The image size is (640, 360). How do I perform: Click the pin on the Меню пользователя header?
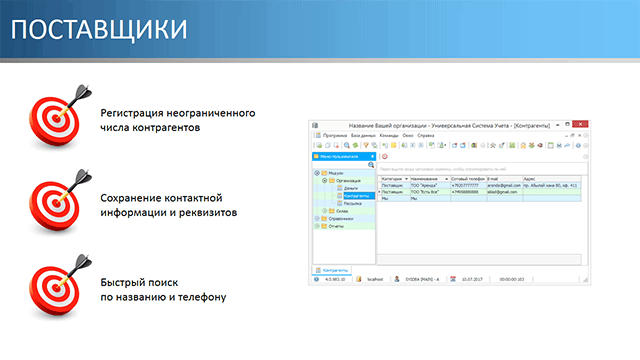click(x=372, y=156)
